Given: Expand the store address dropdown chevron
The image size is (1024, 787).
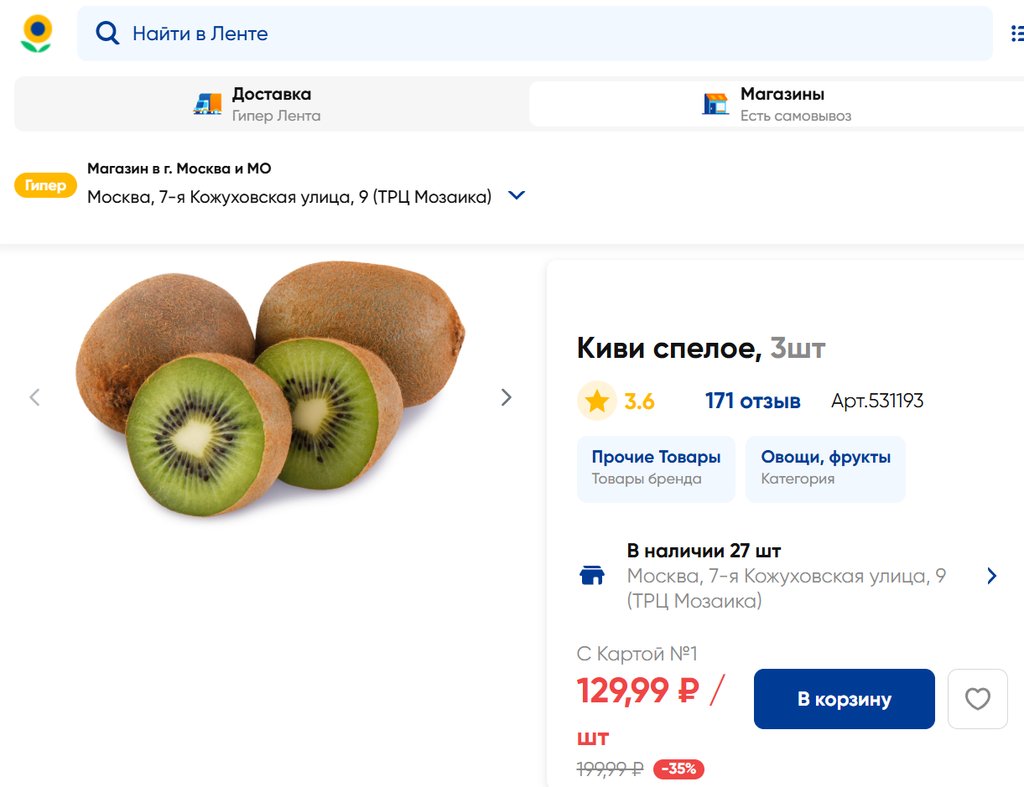Looking at the screenshot, I should pos(517,196).
